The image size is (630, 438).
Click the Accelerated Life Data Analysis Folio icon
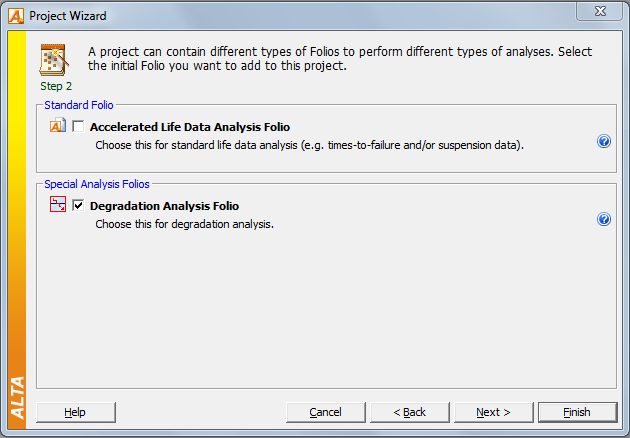pos(58,125)
